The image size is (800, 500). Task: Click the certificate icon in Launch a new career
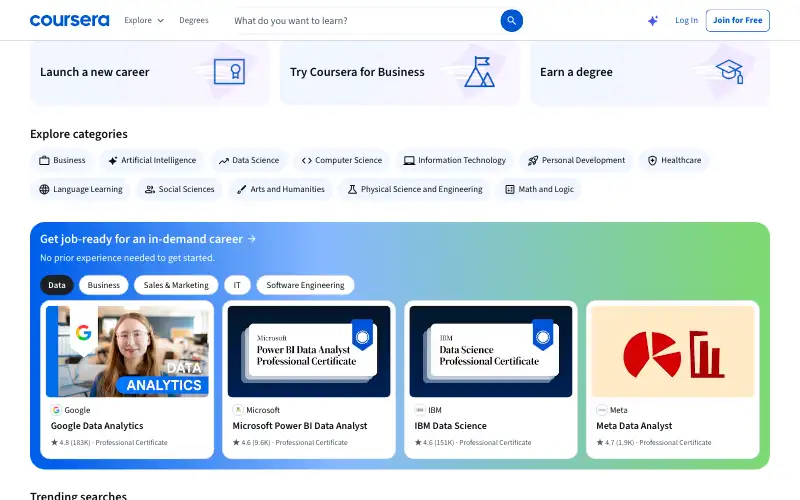click(229, 71)
